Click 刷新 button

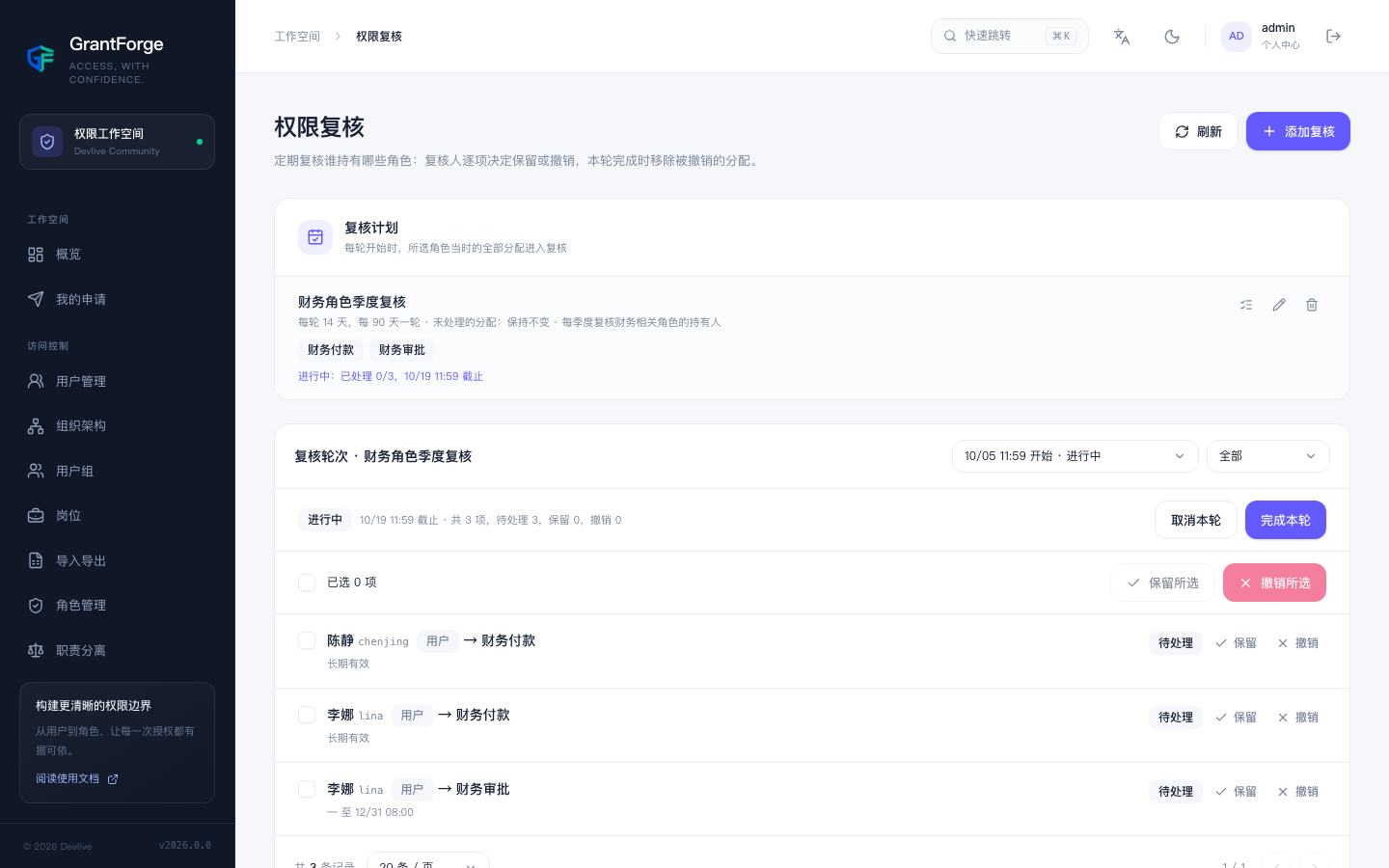pyautogui.click(x=1198, y=131)
